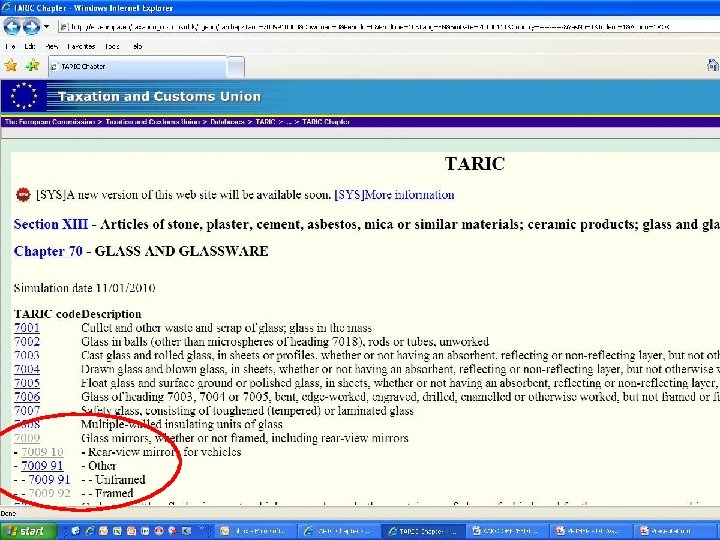The image size is (720, 540).
Task: Open the View menu
Action: click(51, 46)
